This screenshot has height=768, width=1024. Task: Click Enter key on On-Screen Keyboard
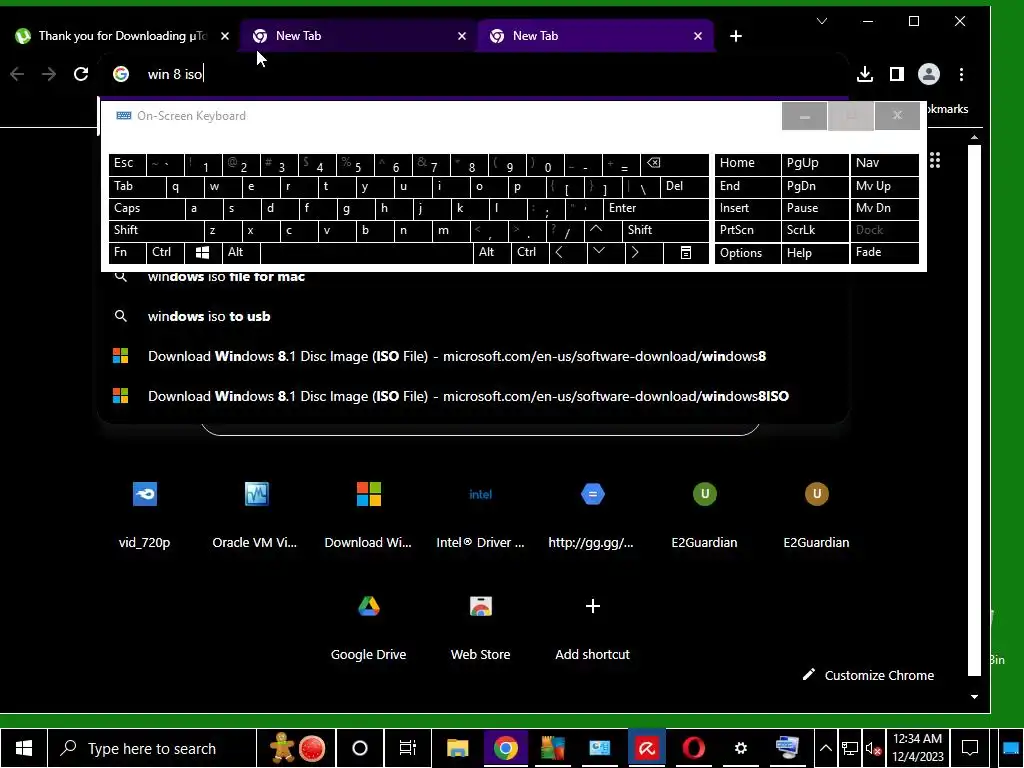click(x=656, y=208)
